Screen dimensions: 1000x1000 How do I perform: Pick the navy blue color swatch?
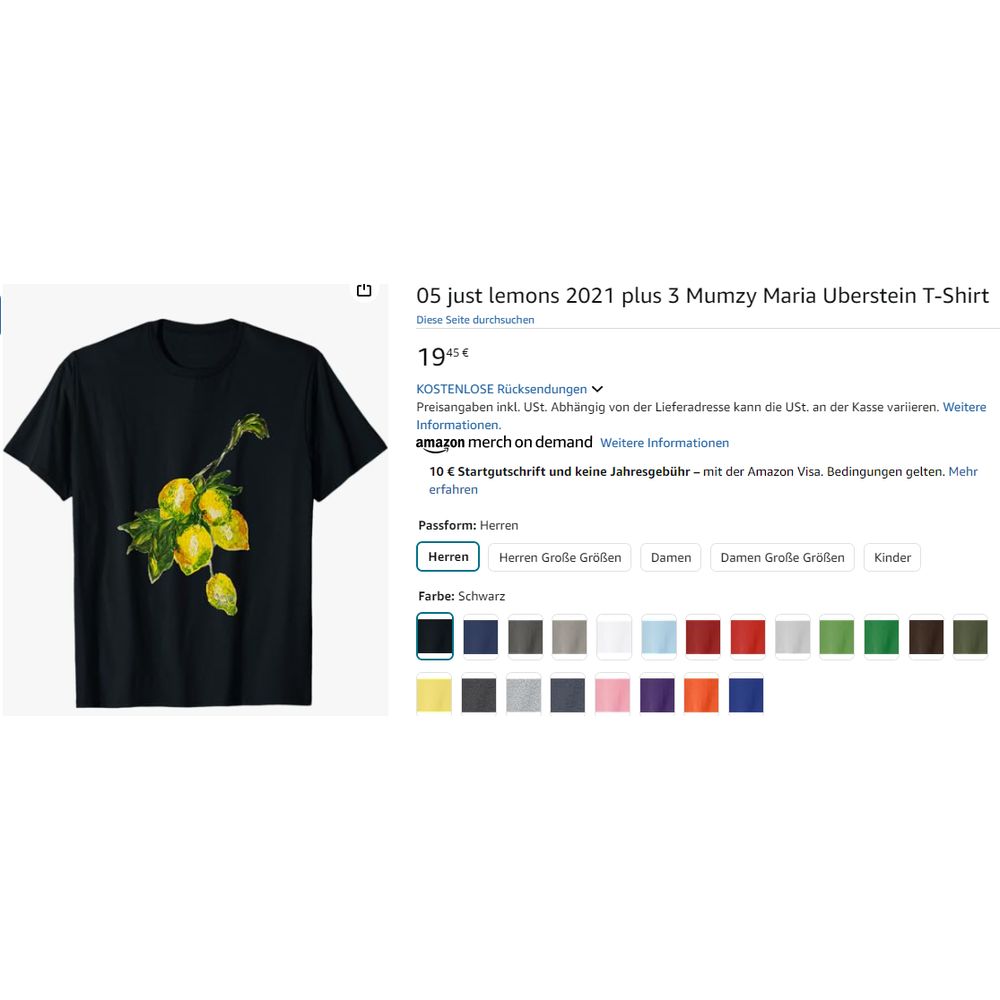[480, 636]
